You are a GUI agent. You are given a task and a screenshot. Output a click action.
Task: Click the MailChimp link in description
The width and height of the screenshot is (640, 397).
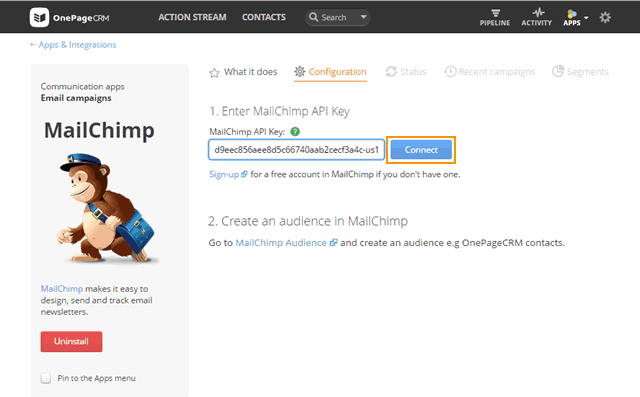tap(62, 288)
